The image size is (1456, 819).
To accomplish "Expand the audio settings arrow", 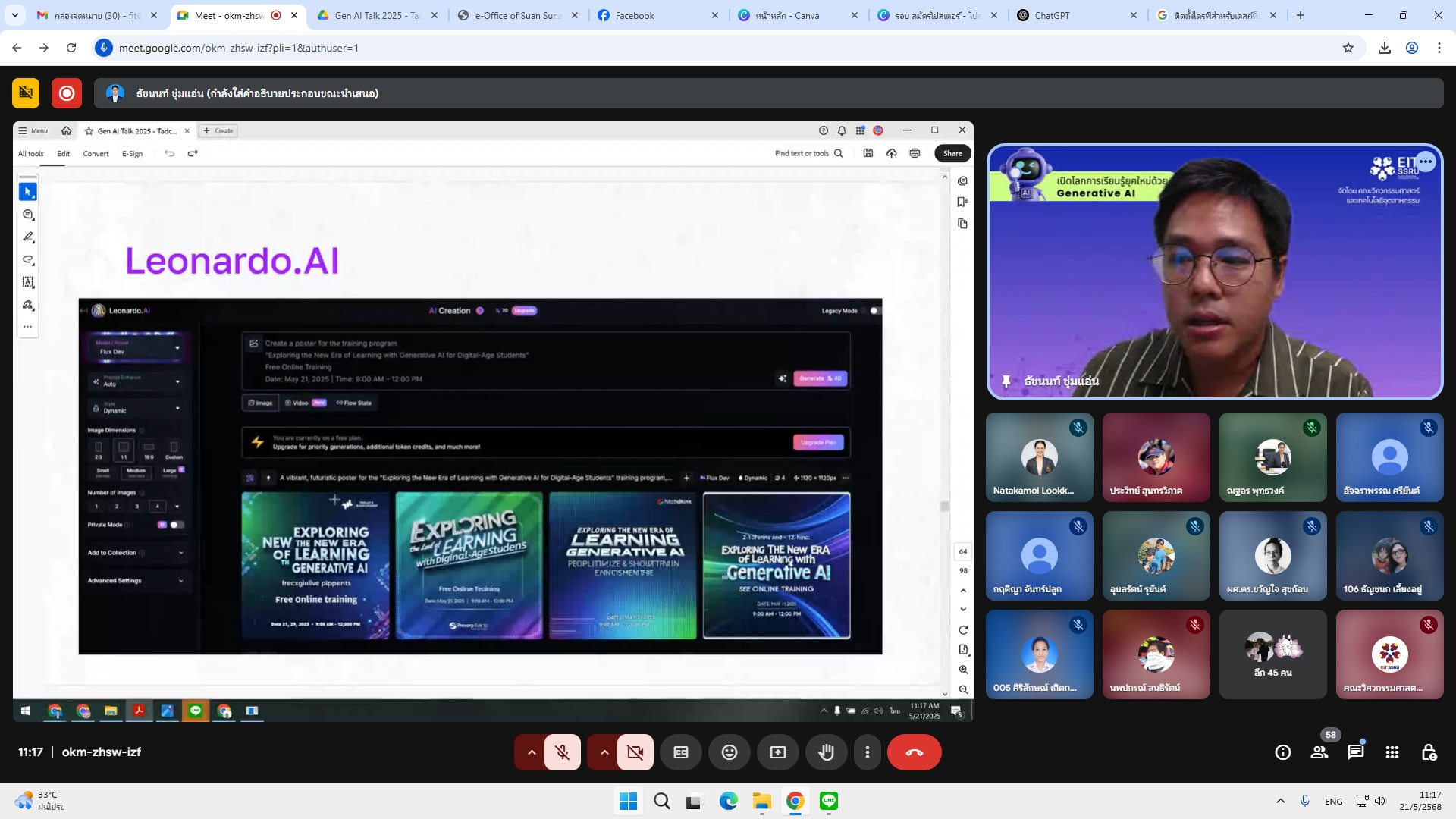I will point(532,752).
